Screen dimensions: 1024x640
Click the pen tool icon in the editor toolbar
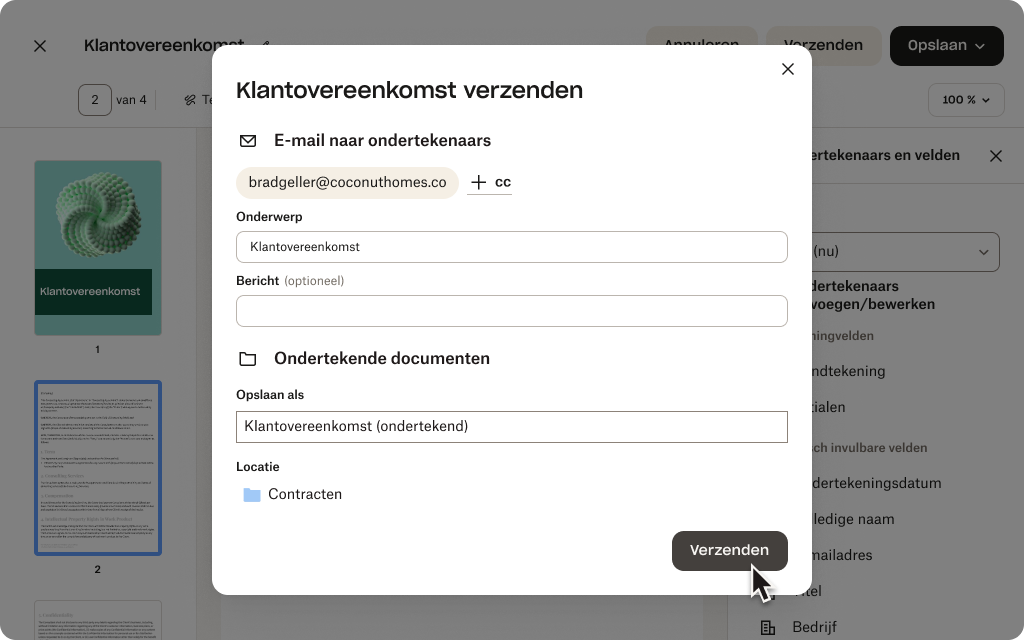(x=190, y=100)
